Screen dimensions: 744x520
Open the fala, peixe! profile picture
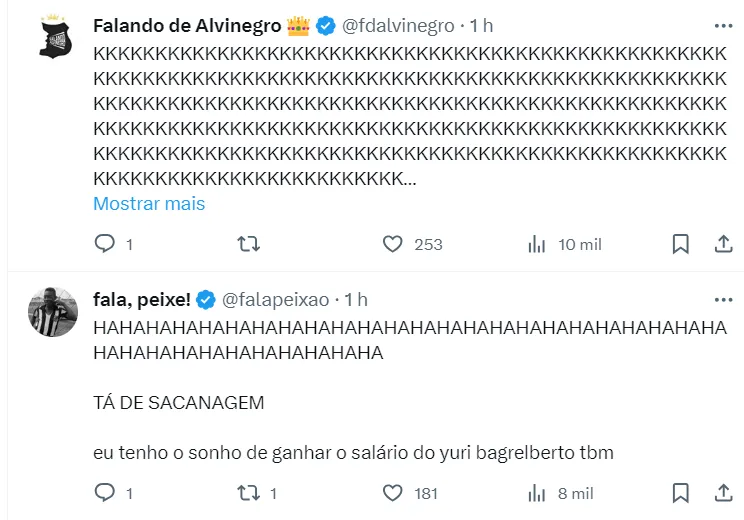pos(53,311)
